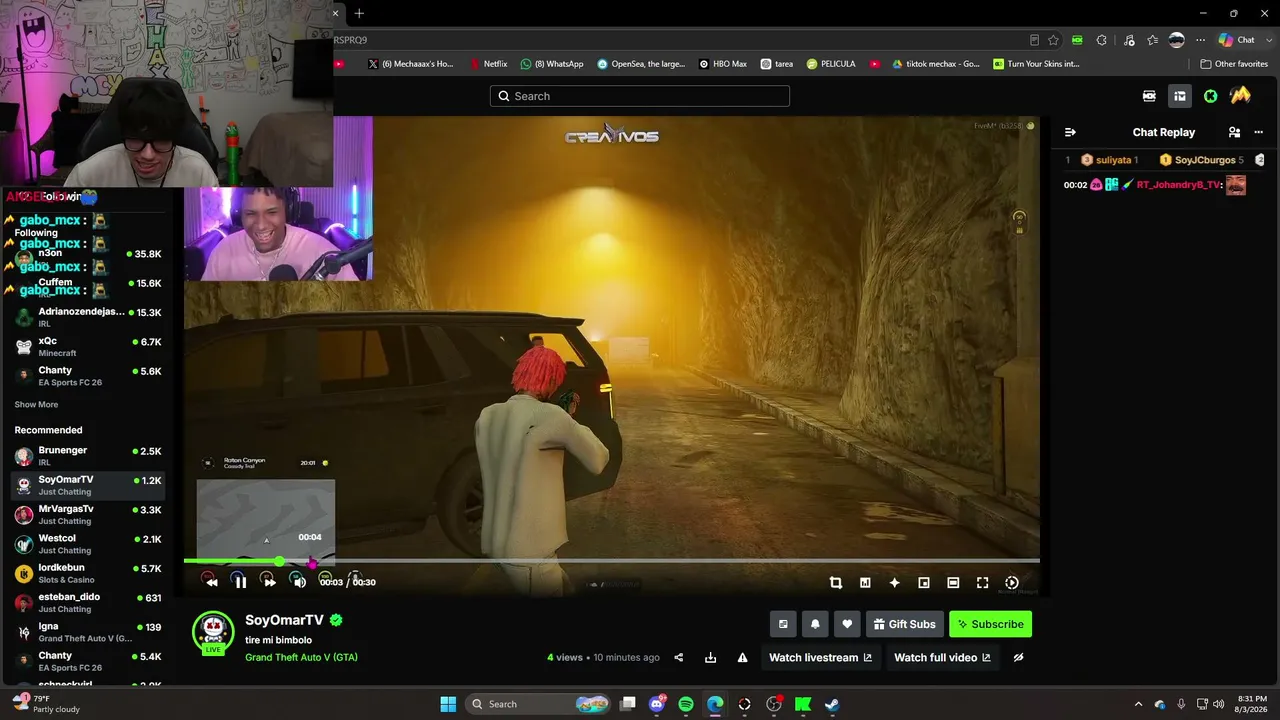
Task: Open WhatsApp bookmark
Action: (x=552, y=64)
